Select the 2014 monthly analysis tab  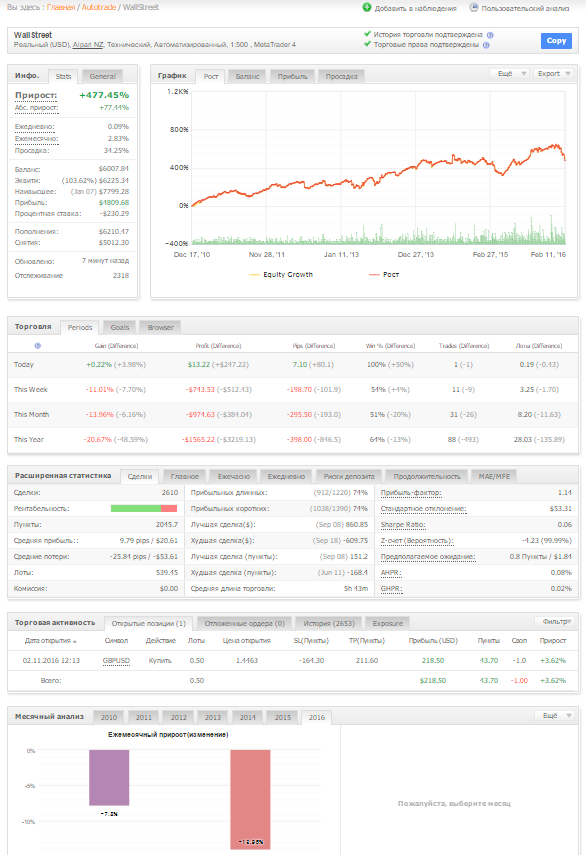247,717
